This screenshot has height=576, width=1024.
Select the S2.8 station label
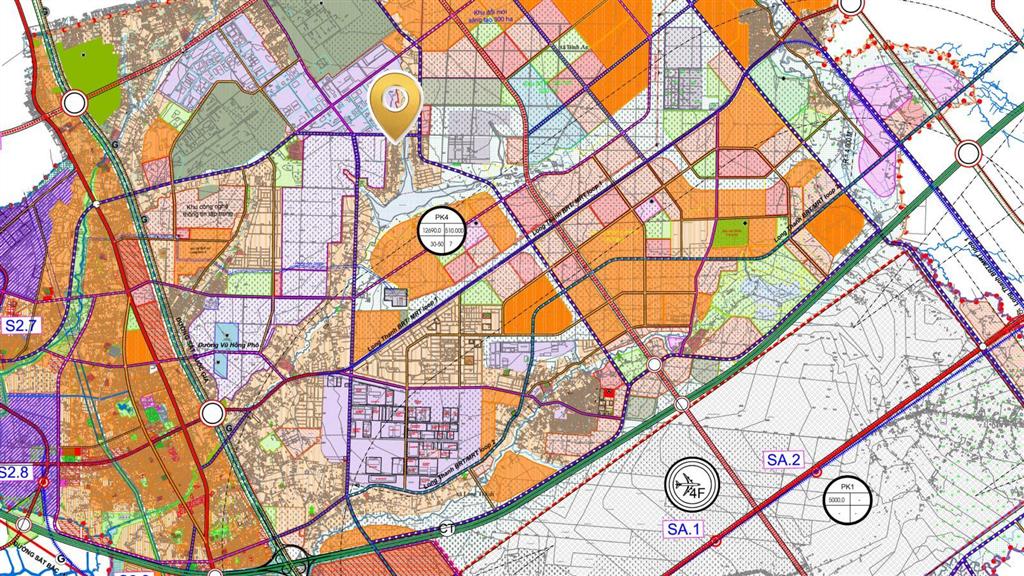click(17, 471)
